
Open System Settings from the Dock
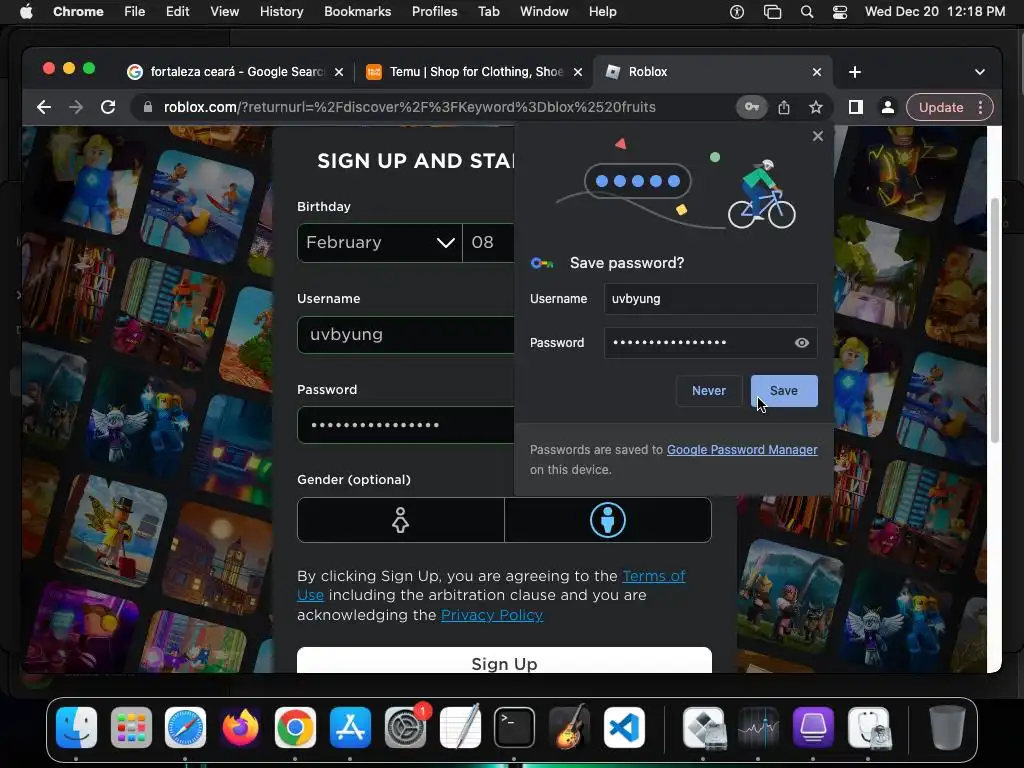[406, 727]
